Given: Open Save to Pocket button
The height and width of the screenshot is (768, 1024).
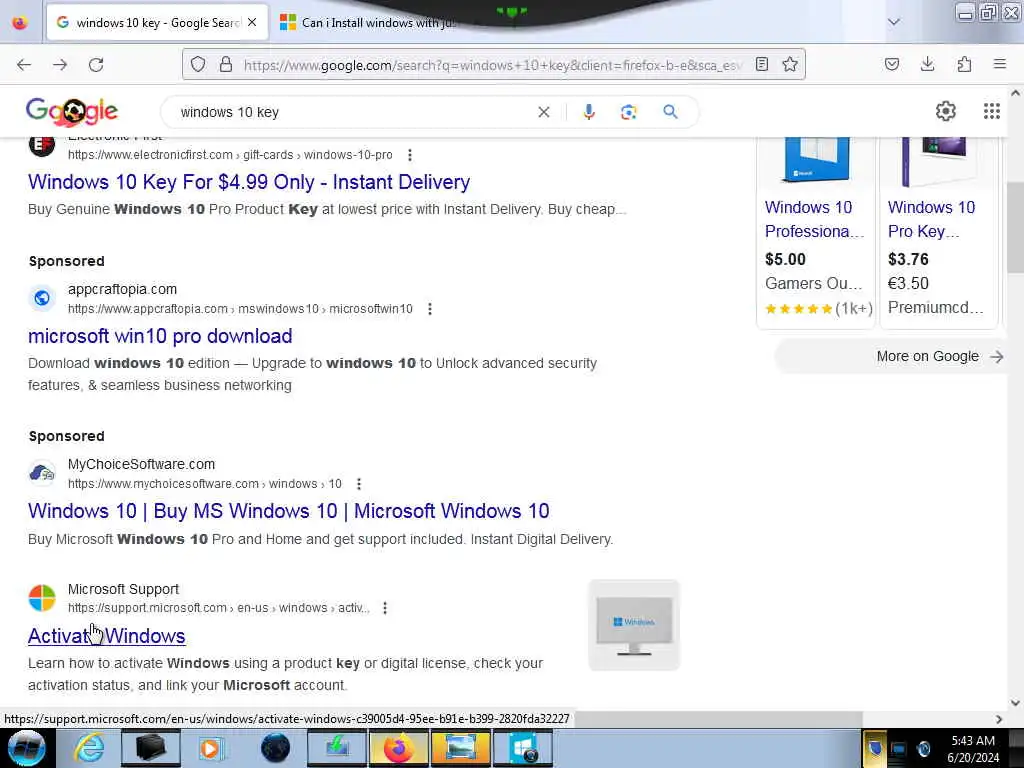Looking at the screenshot, I should (892, 64).
